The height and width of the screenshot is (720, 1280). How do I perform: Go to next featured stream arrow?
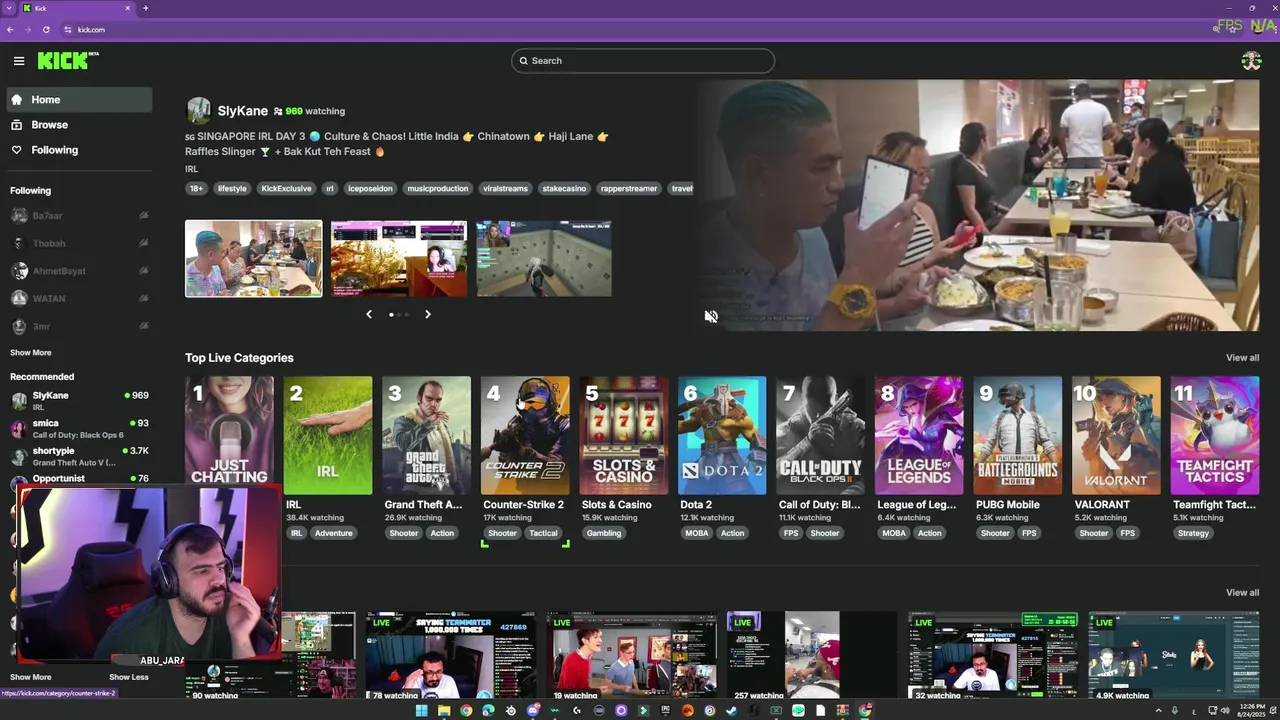[x=427, y=314]
